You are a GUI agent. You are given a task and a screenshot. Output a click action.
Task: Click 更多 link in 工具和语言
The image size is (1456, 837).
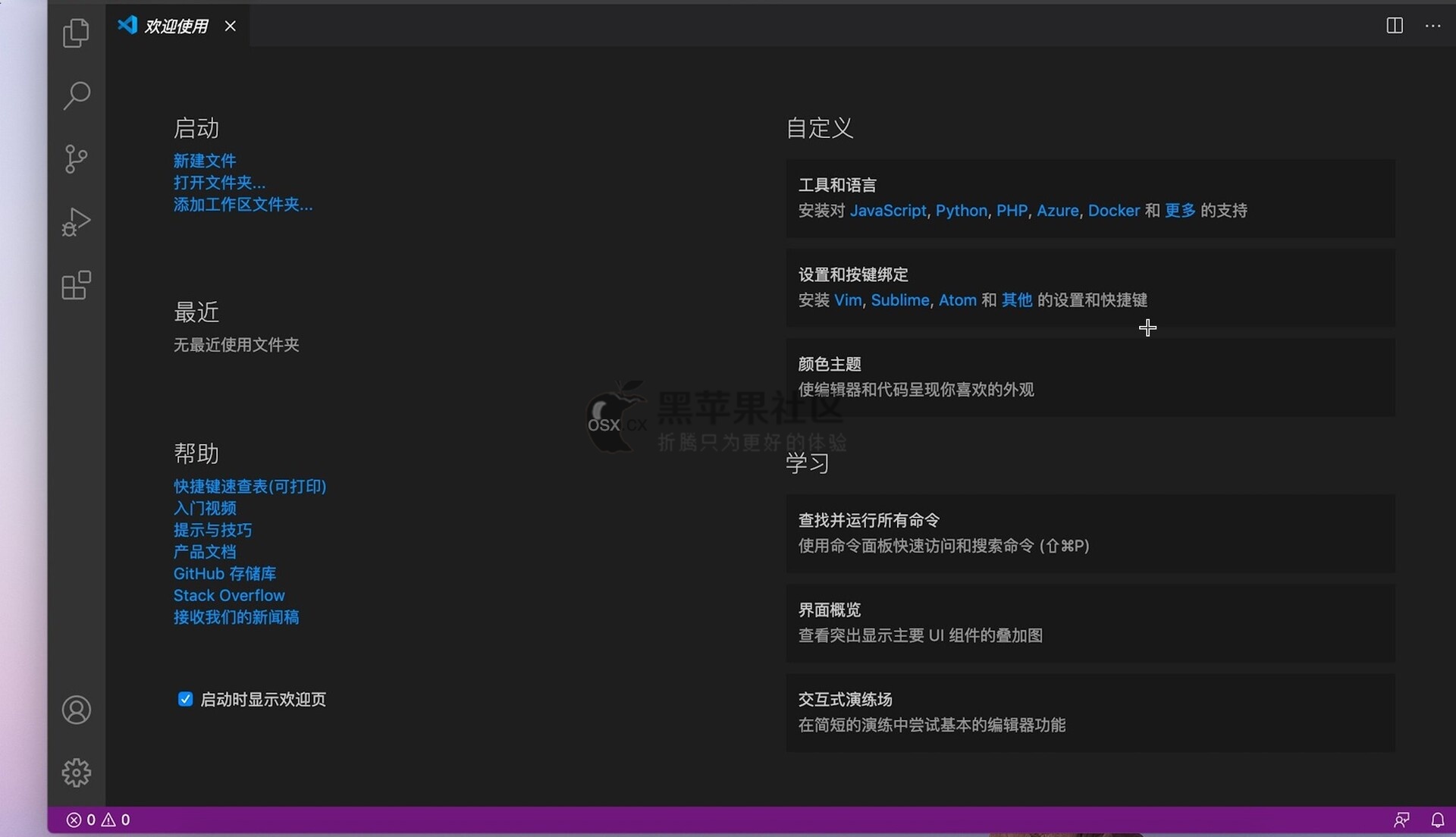pos(1180,211)
